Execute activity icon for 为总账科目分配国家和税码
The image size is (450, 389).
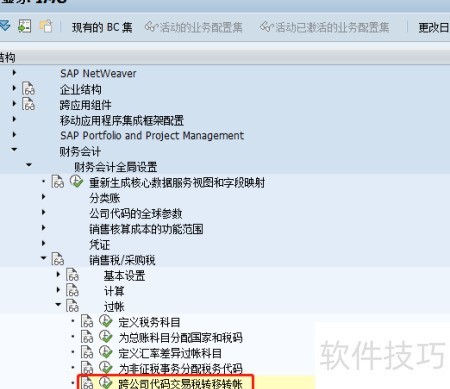(106, 337)
